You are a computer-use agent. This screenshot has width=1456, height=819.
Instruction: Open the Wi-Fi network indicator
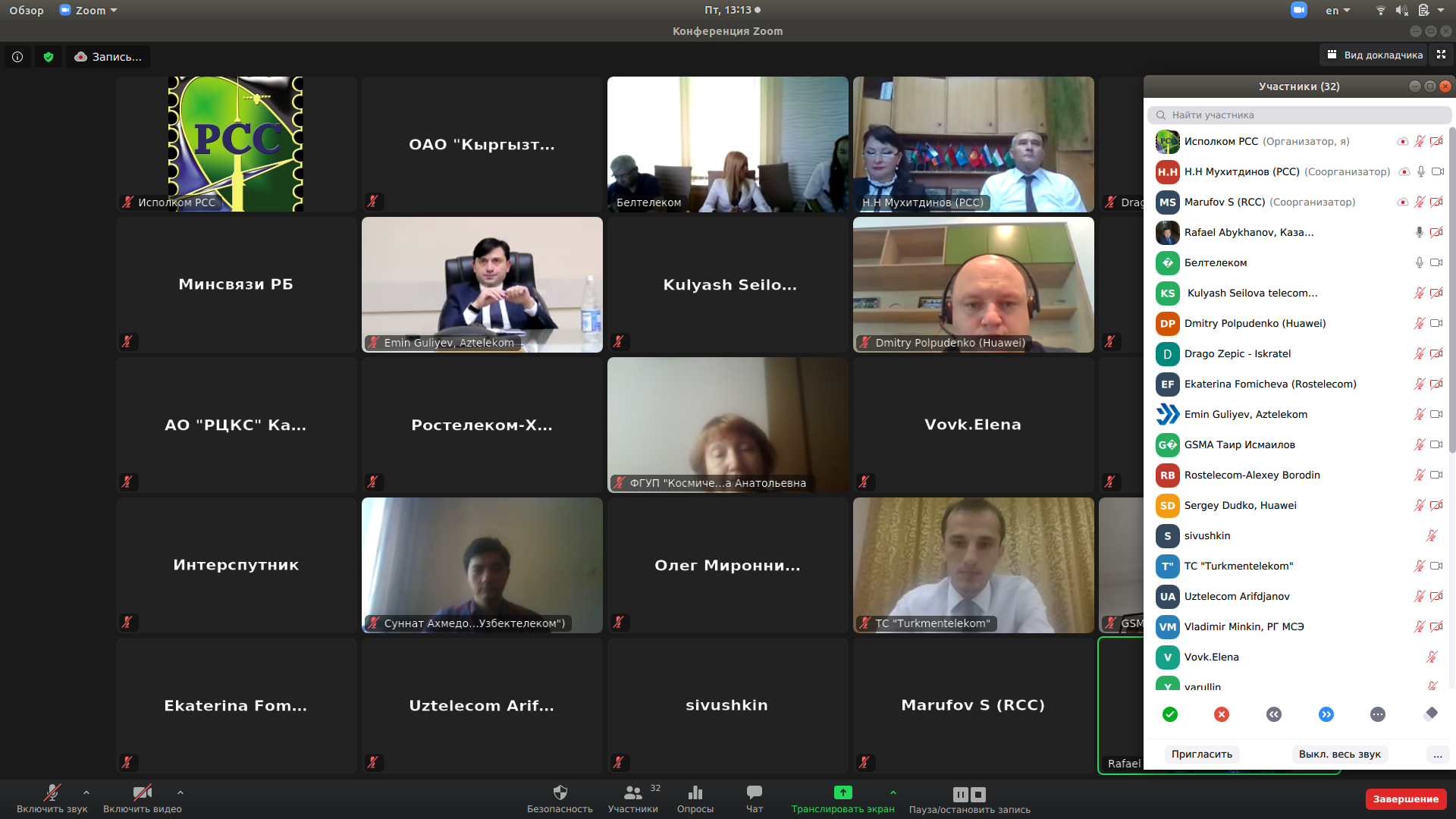(1380, 11)
